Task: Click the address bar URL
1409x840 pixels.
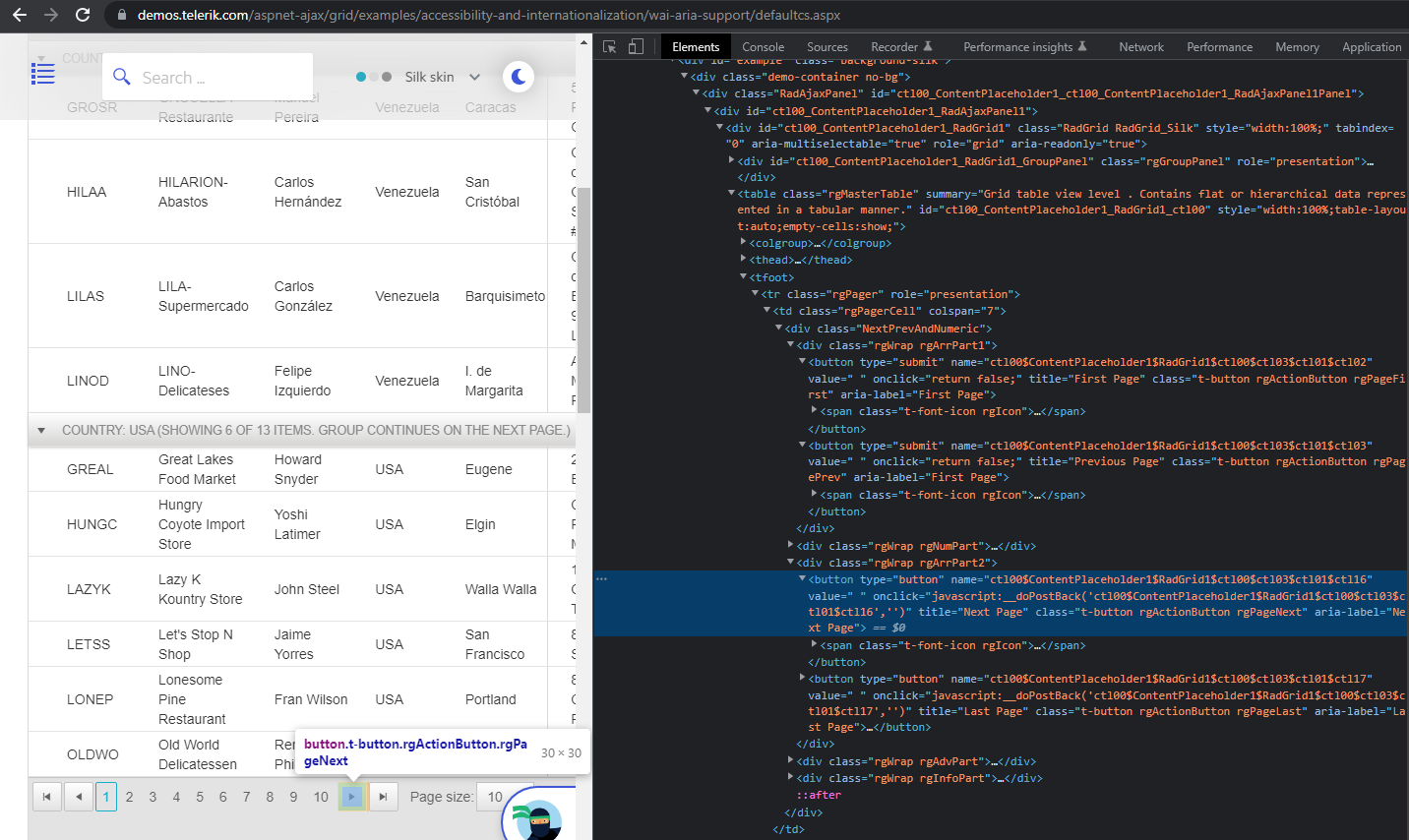Action: [x=489, y=15]
